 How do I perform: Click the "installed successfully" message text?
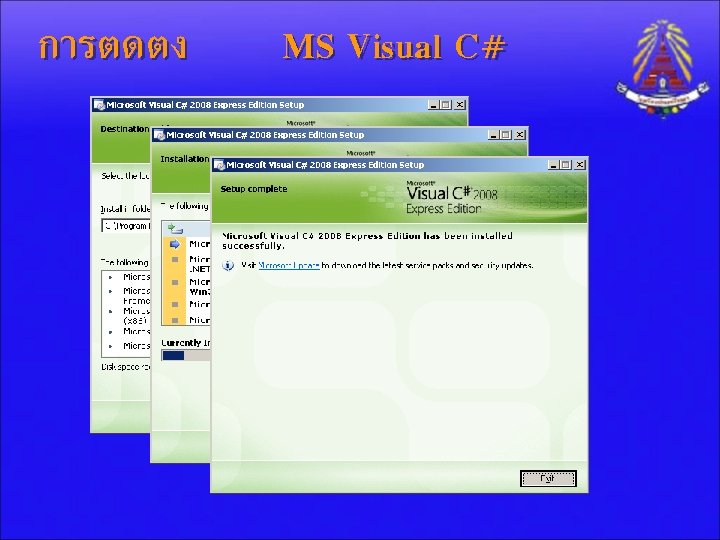[367, 241]
